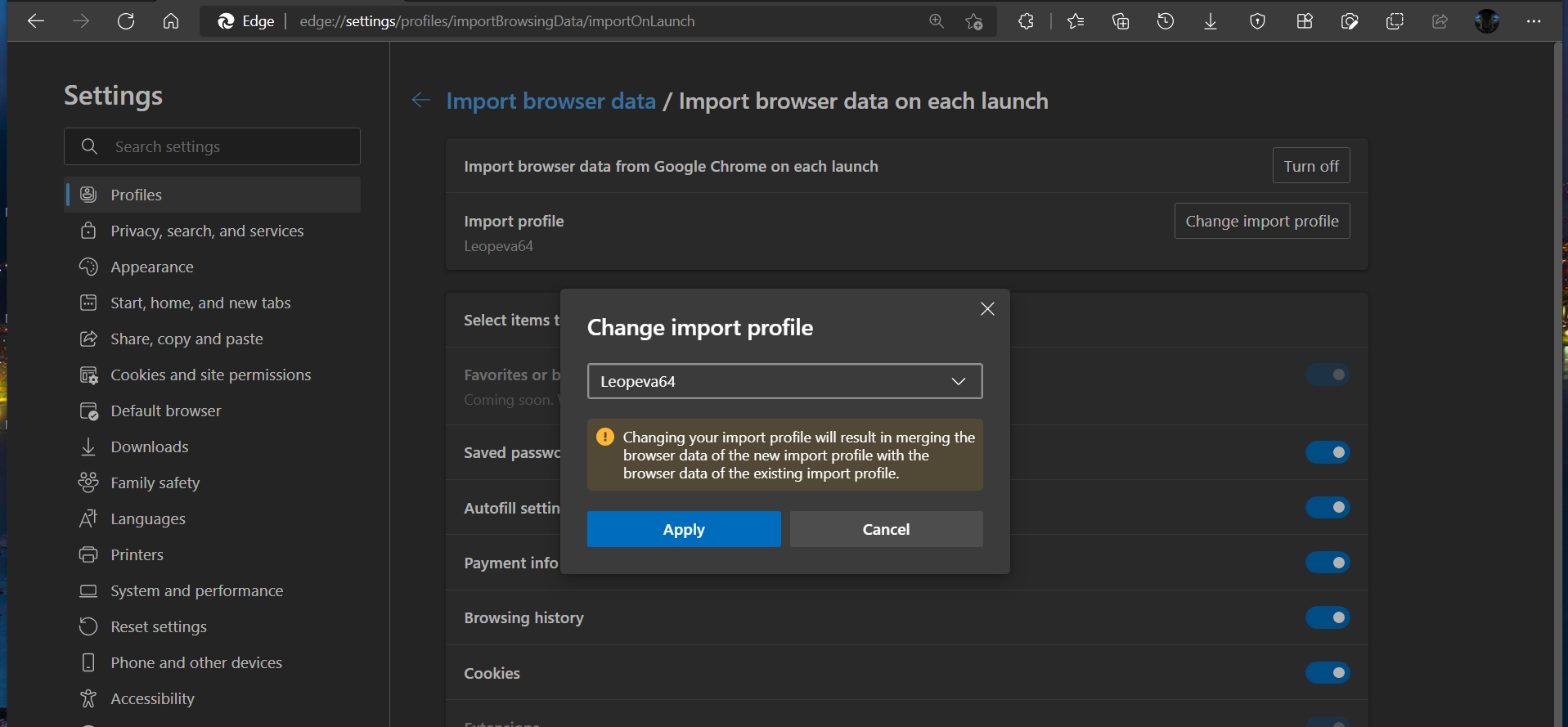Click the share arrow toolbar icon
The image size is (1568, 727).
click(1440, 21)
